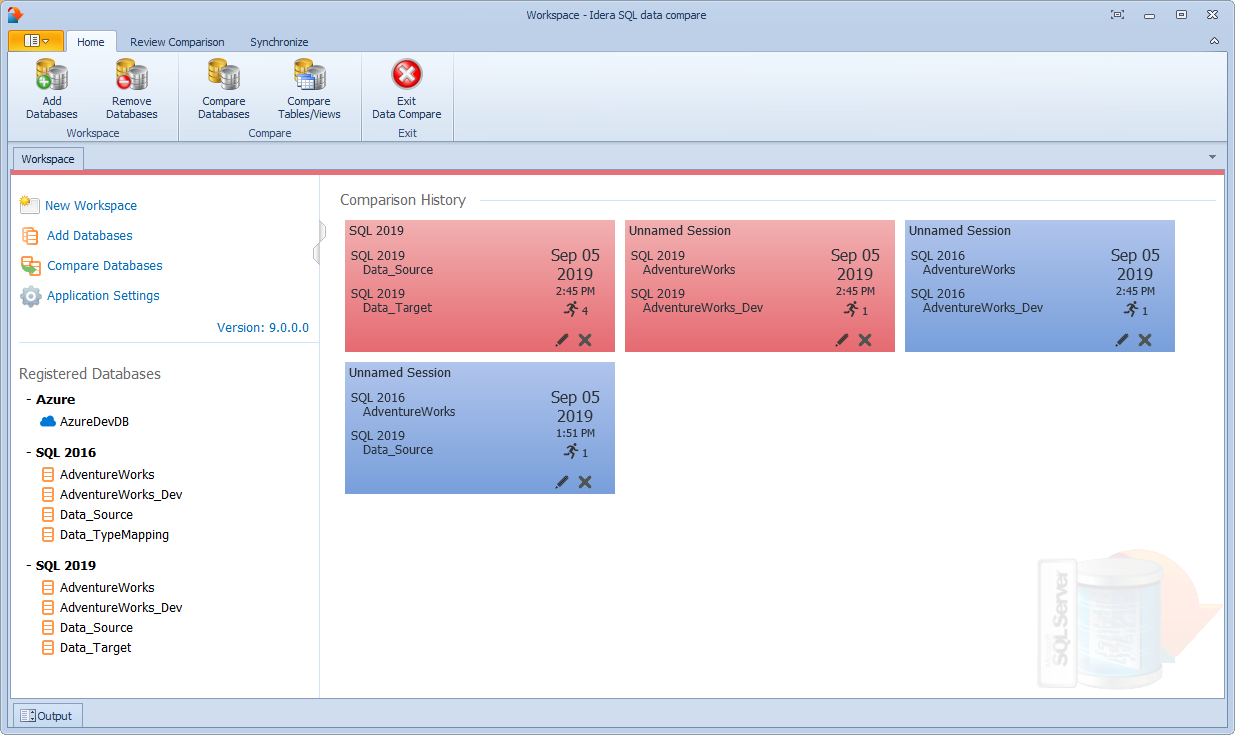1235x735 pixels.
Task: Collapse the SQL 2016 server group
Action: tap(29, 453)
